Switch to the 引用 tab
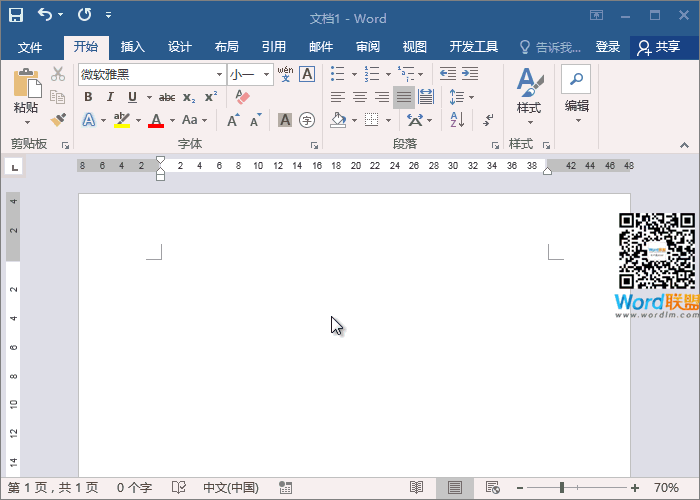Viewport: 700px width, 500px height. (x=273, y=46)
